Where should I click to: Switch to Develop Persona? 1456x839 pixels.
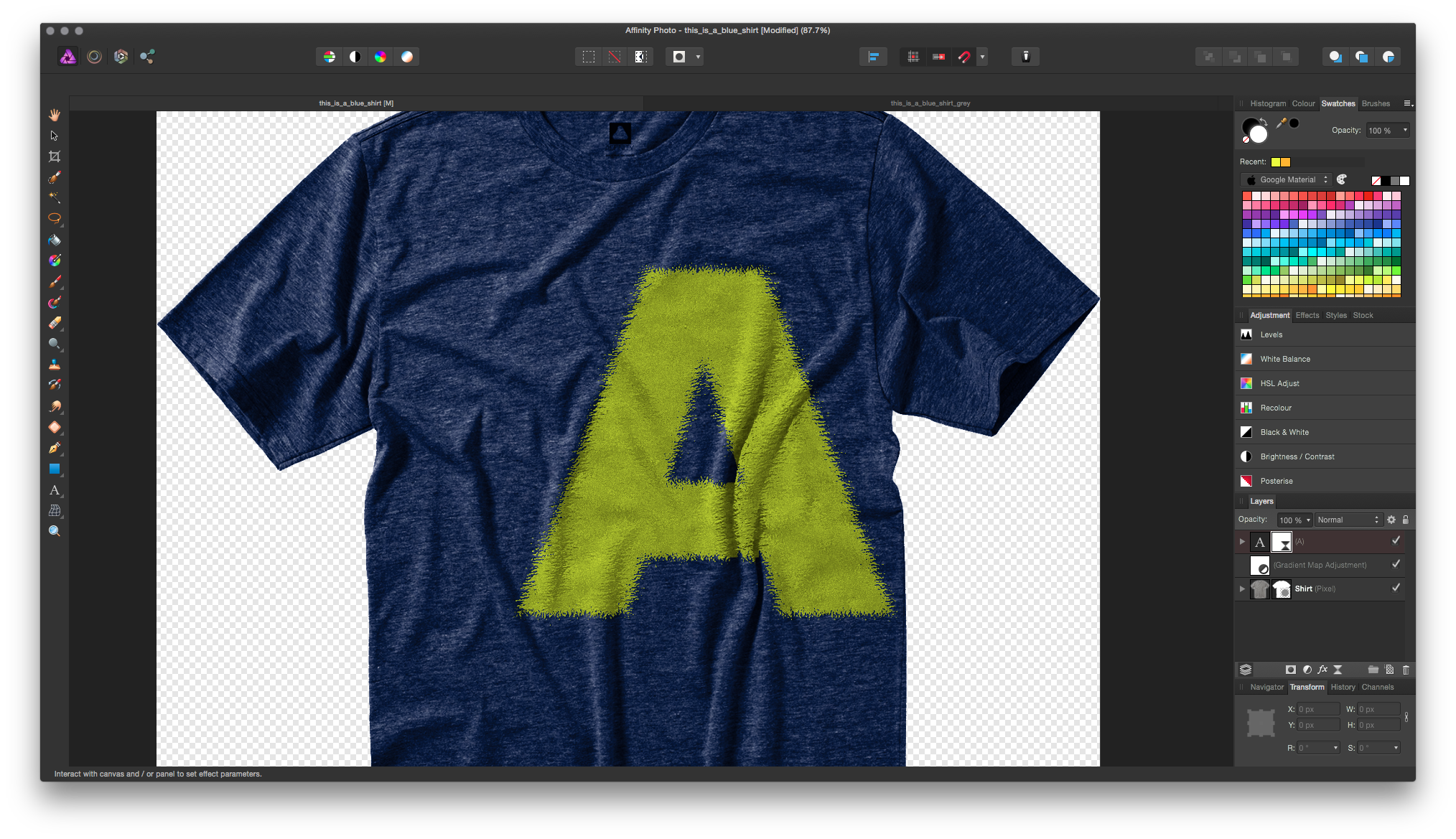[x=121, y=57]
